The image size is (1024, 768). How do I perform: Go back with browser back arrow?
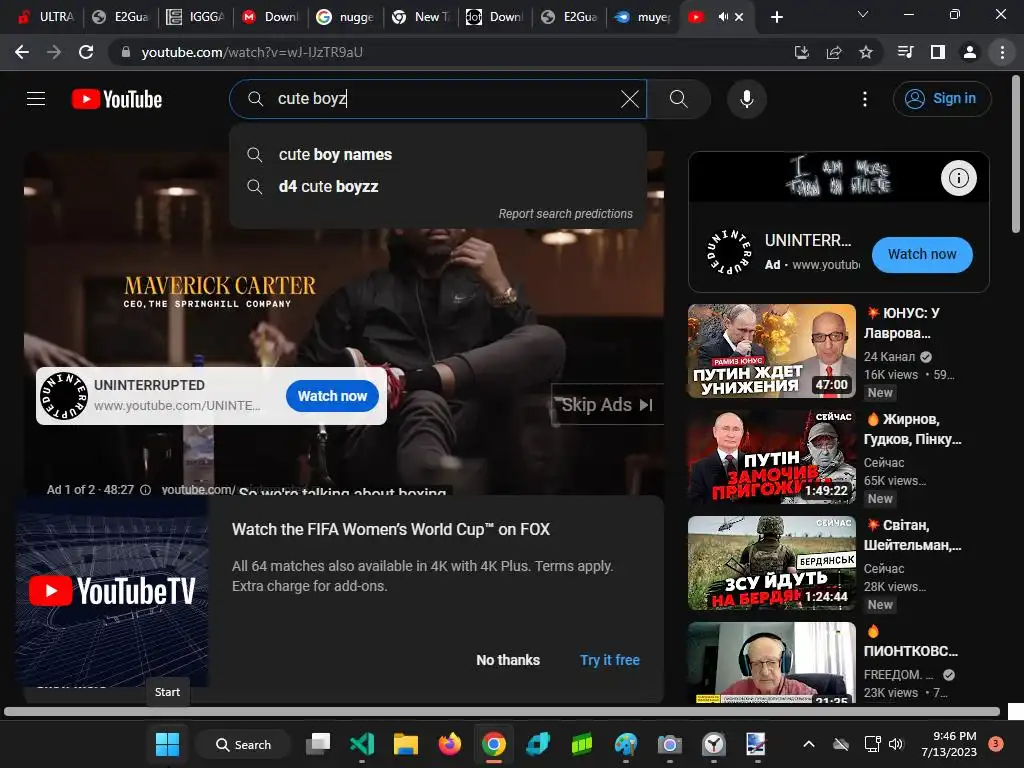coord(22,52)
